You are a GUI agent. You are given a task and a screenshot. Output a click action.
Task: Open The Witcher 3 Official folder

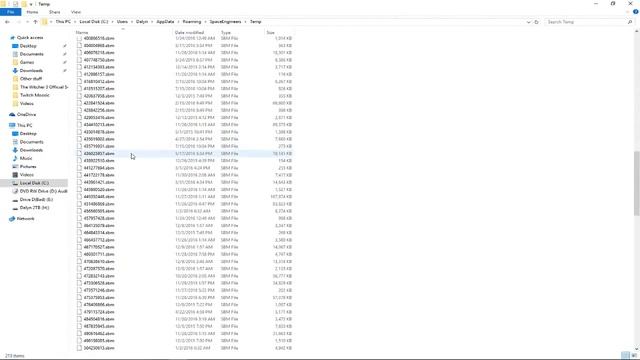click(44, 87)
